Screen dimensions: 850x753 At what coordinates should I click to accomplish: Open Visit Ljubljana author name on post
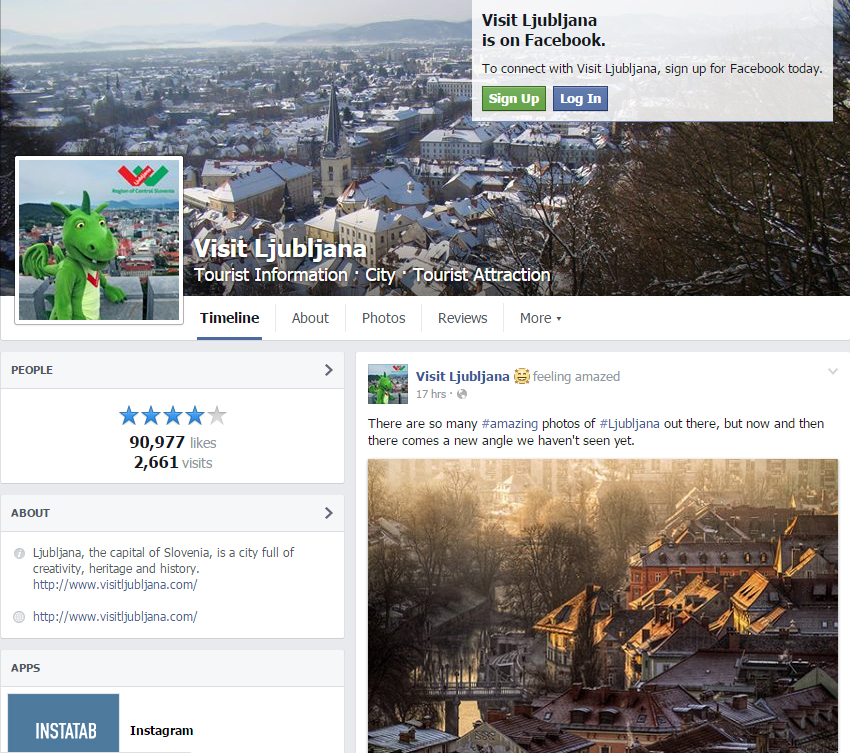click(x=462, y=376)
